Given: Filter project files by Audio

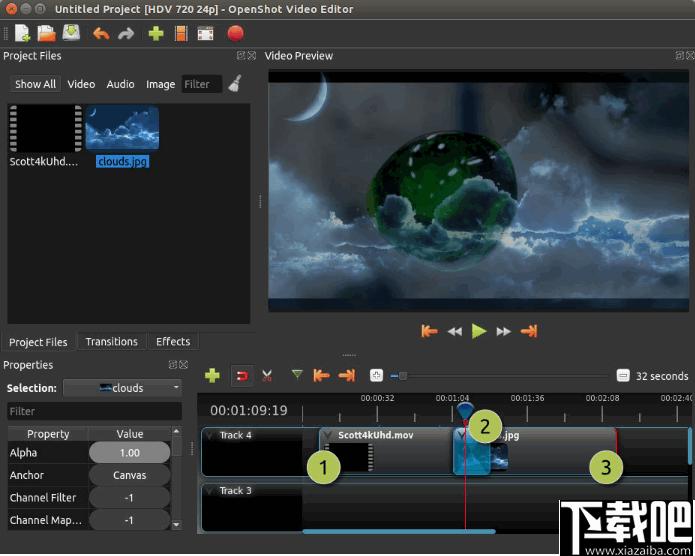Looking at the screenshot, I should coord(120,84).
